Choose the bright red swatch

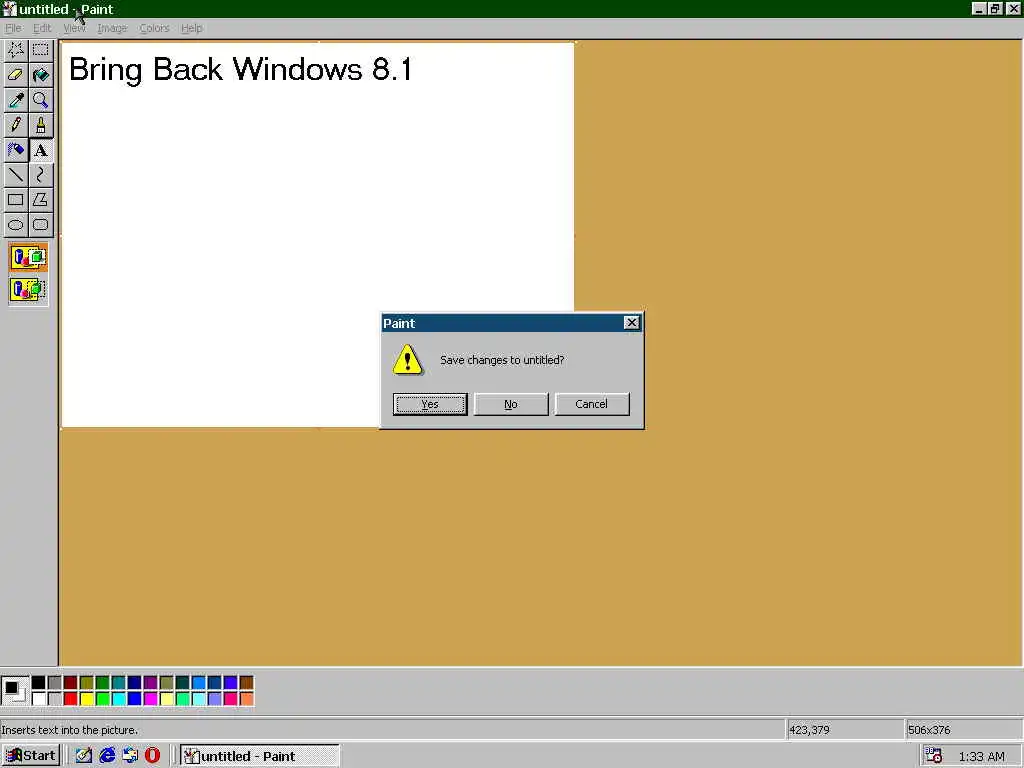[71, 699]
